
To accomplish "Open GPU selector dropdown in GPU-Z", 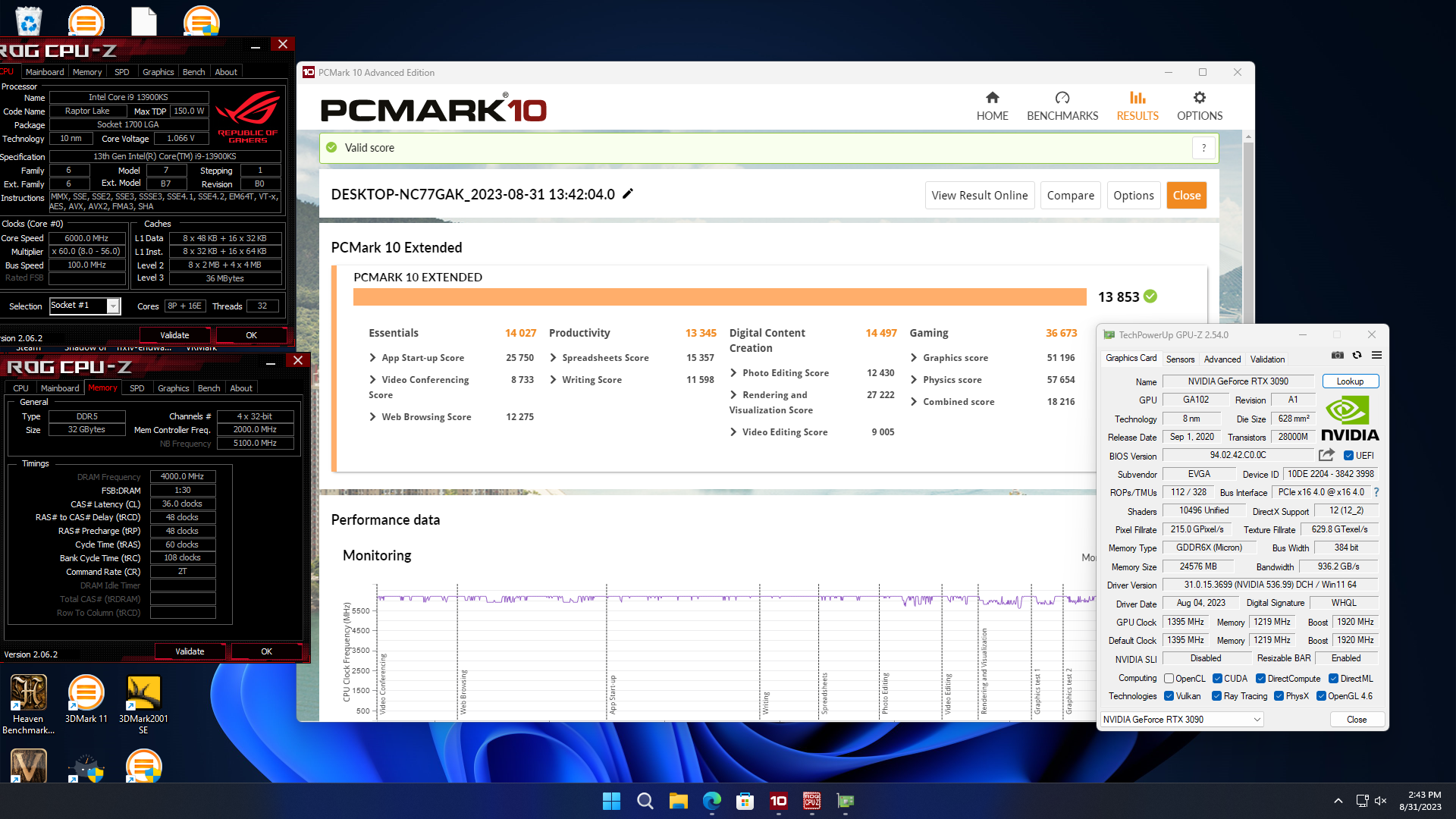I will coord(1181,720).
